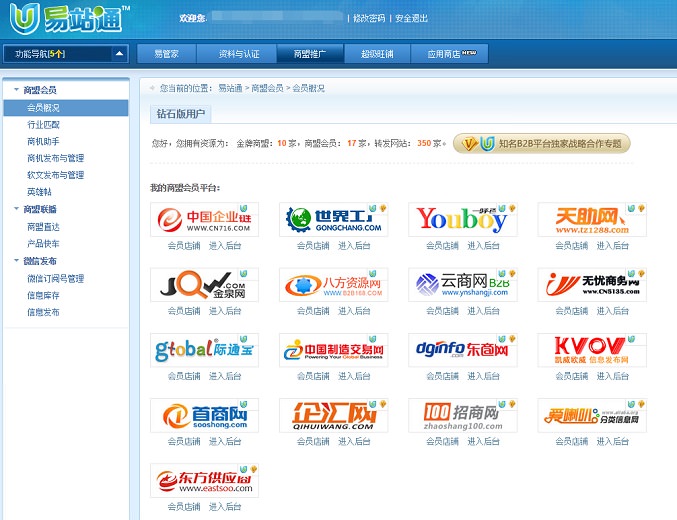Open the 超级旺铺 navigation tab
The image size is (677, 520).
377,54
